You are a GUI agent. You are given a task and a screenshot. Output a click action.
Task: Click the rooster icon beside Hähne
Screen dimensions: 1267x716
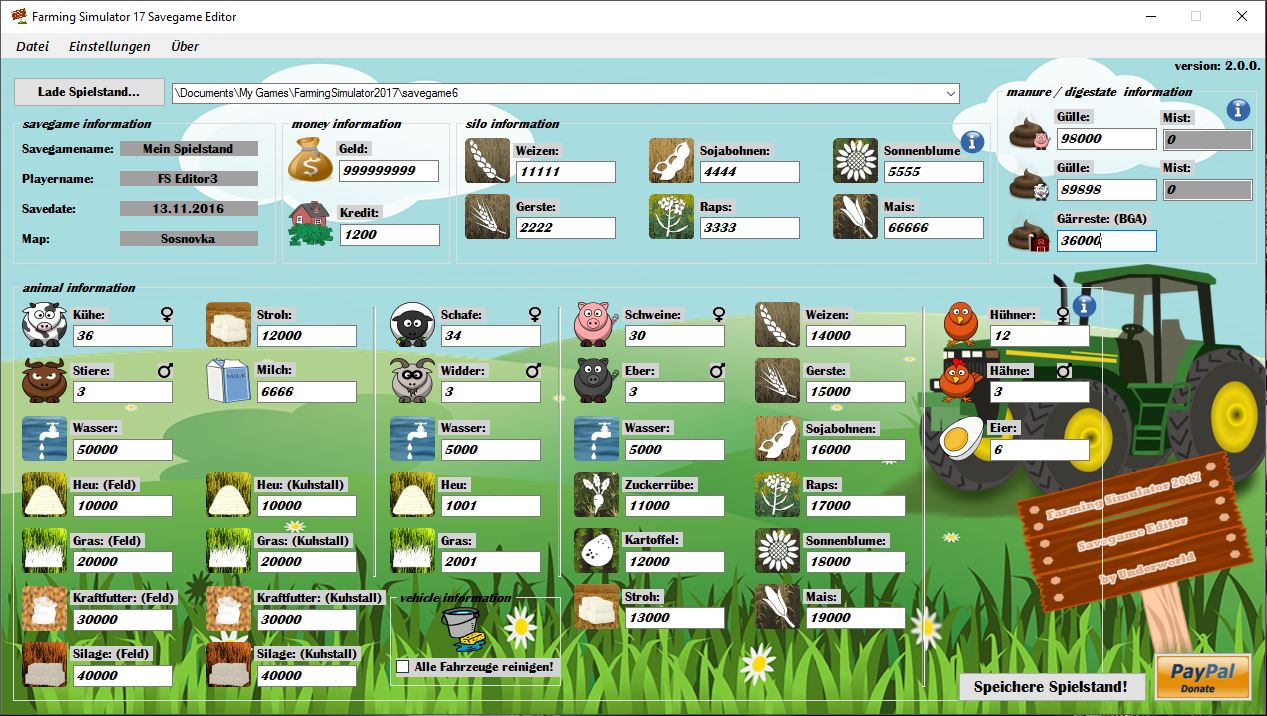961,381
